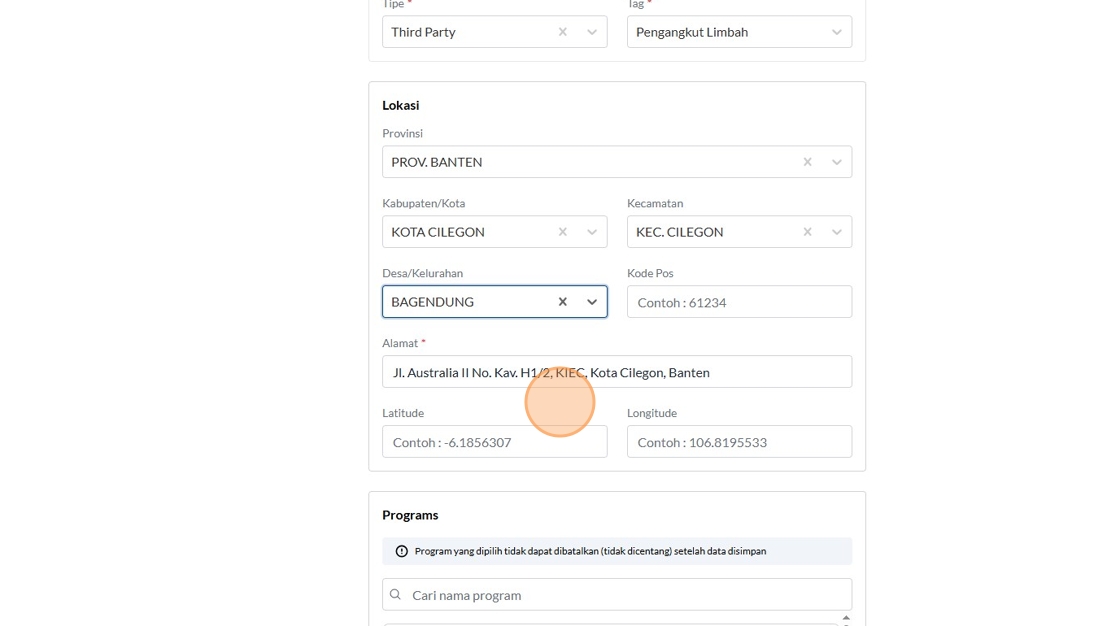Click the search magnifier icon in Programs
Image resolution: width=1120 pixels, height=626 pixels.
[396, 595]
